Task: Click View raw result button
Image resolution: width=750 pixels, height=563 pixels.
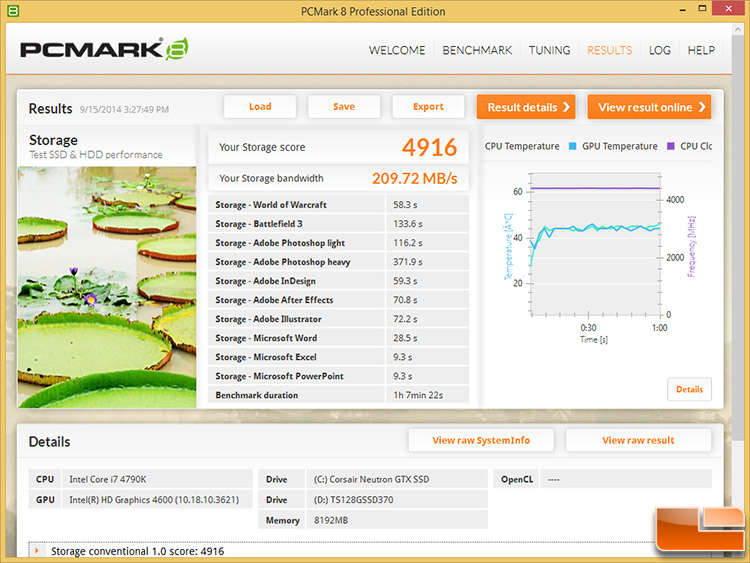Action: [638, 440]
